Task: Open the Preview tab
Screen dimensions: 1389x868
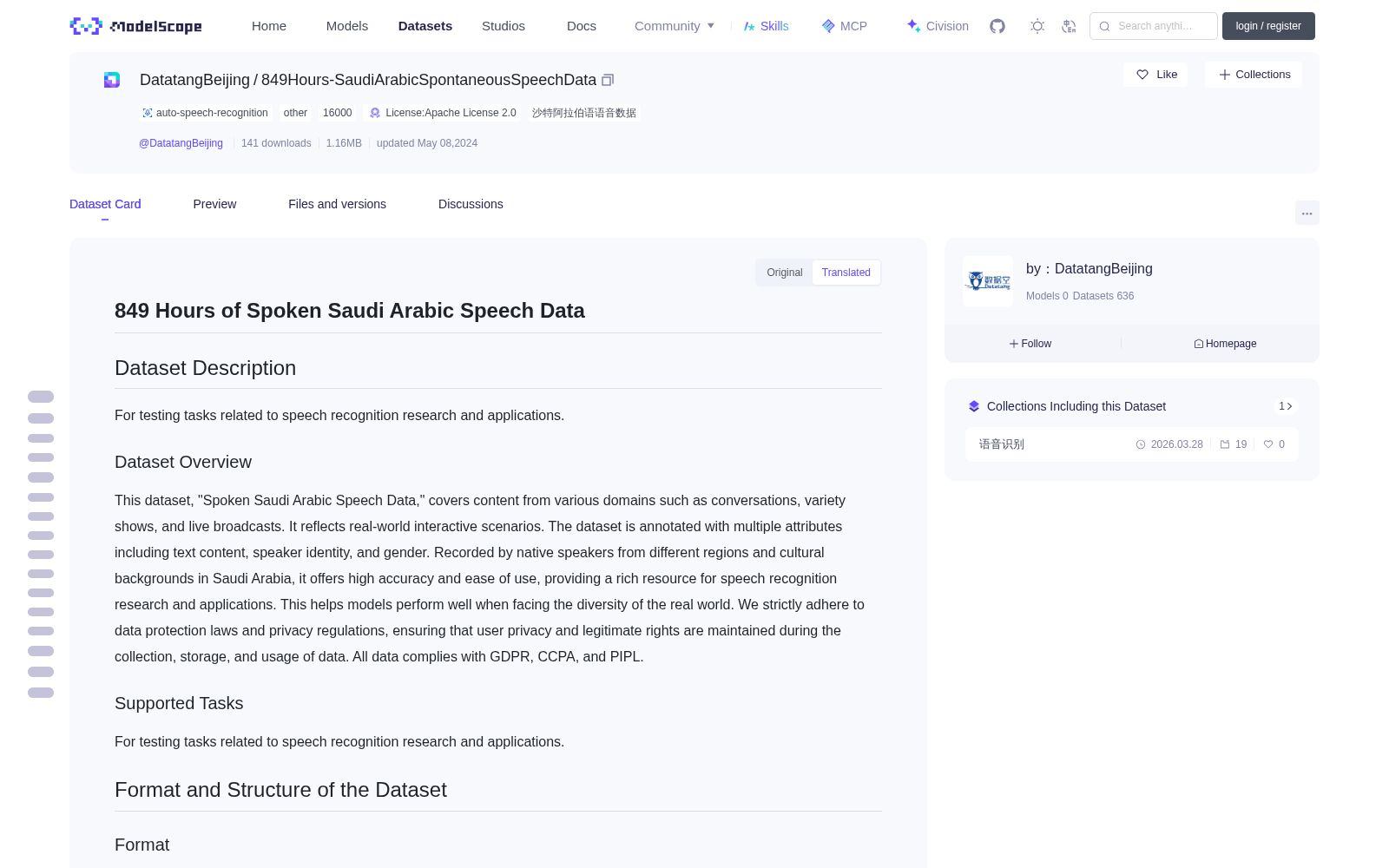Action: (214, 204)
